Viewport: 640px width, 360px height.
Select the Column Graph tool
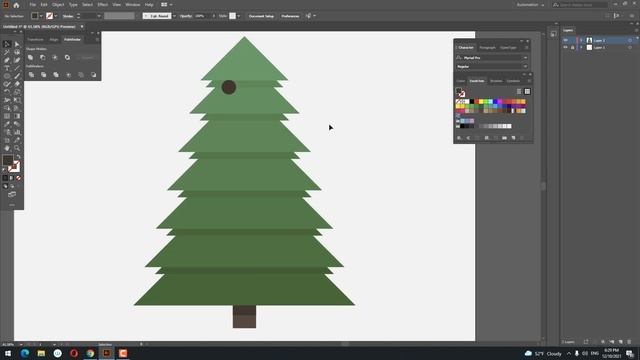coord(17,132)
